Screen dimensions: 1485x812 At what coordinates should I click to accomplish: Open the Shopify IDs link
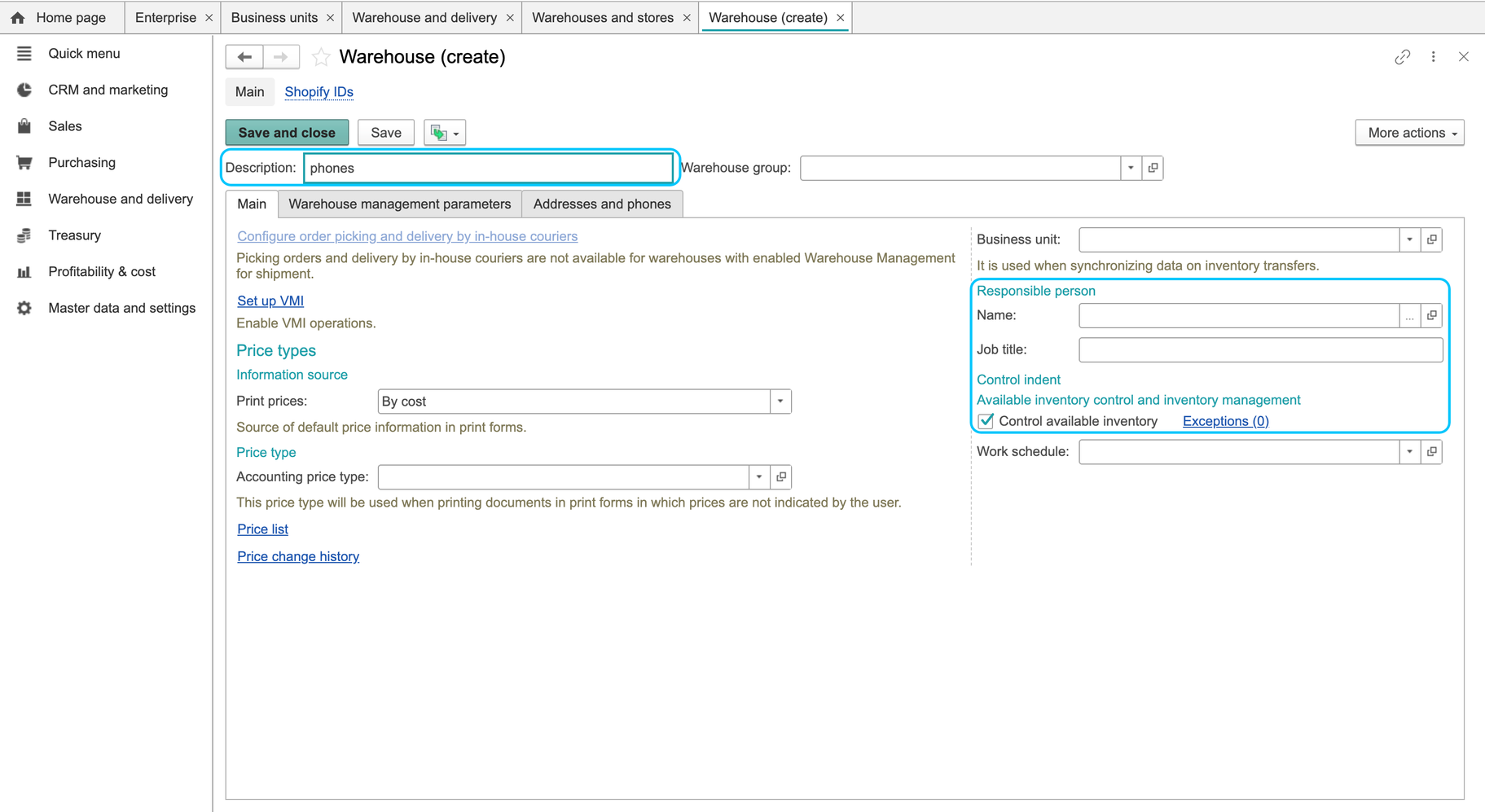click(x=319, y=92)
